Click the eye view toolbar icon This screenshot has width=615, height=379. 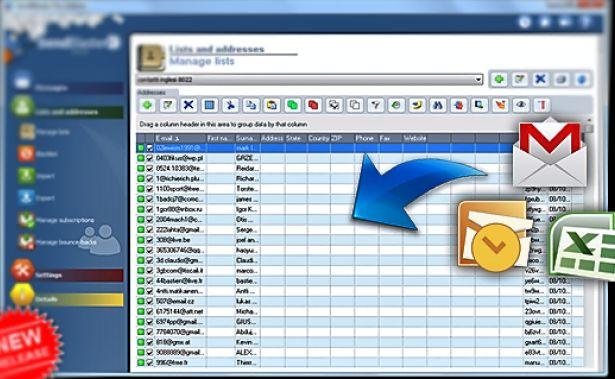[x=521, y=105]
